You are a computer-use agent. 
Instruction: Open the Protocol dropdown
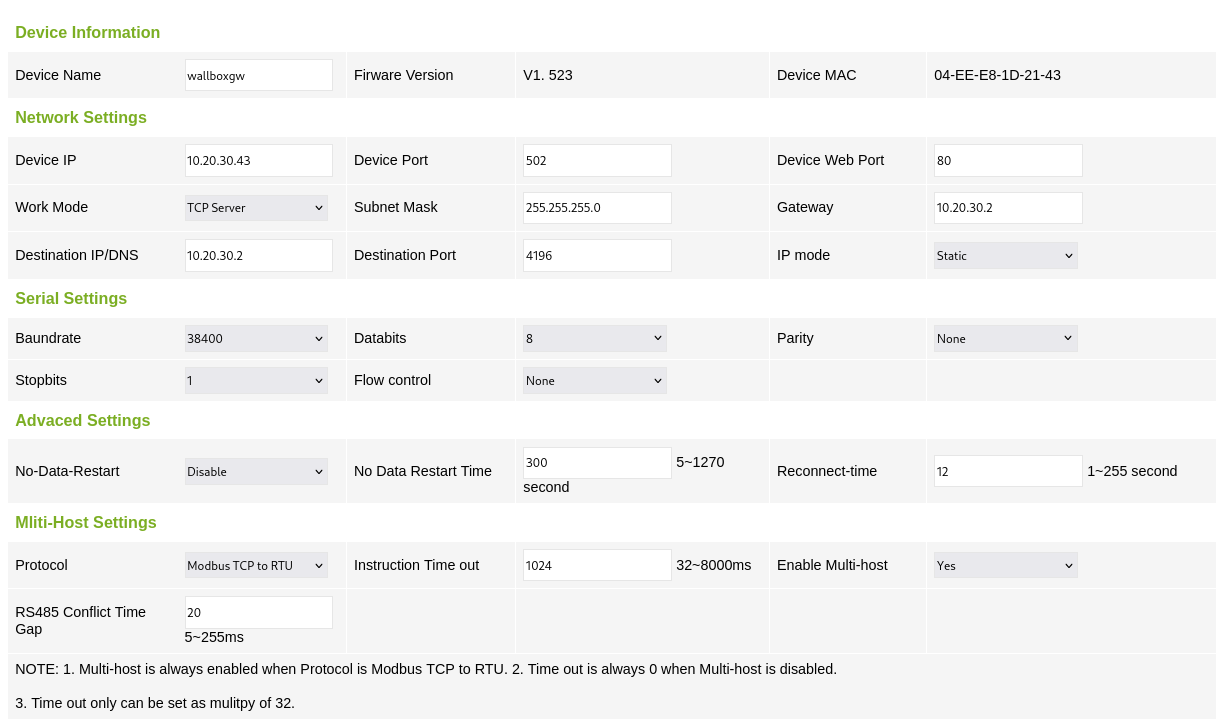pyautogui.click(x=256, y=565)
